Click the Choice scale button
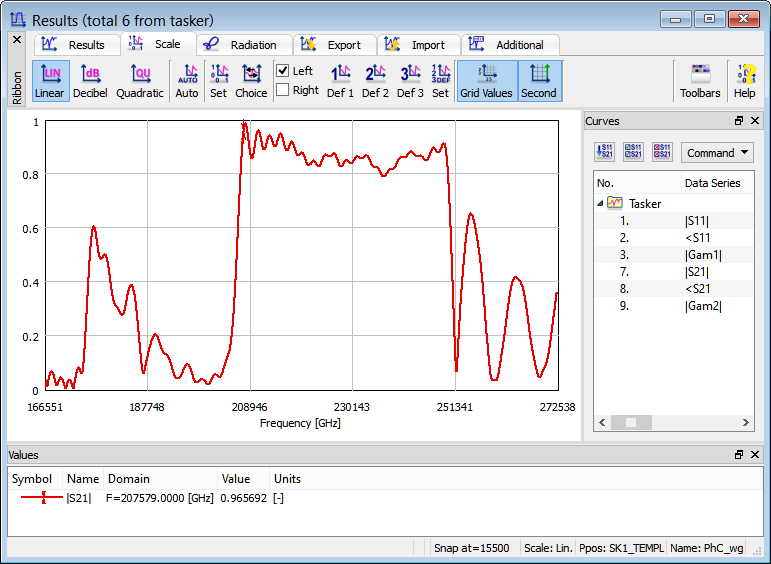Viewport: 771px width, 564px height. pos(251,81)
